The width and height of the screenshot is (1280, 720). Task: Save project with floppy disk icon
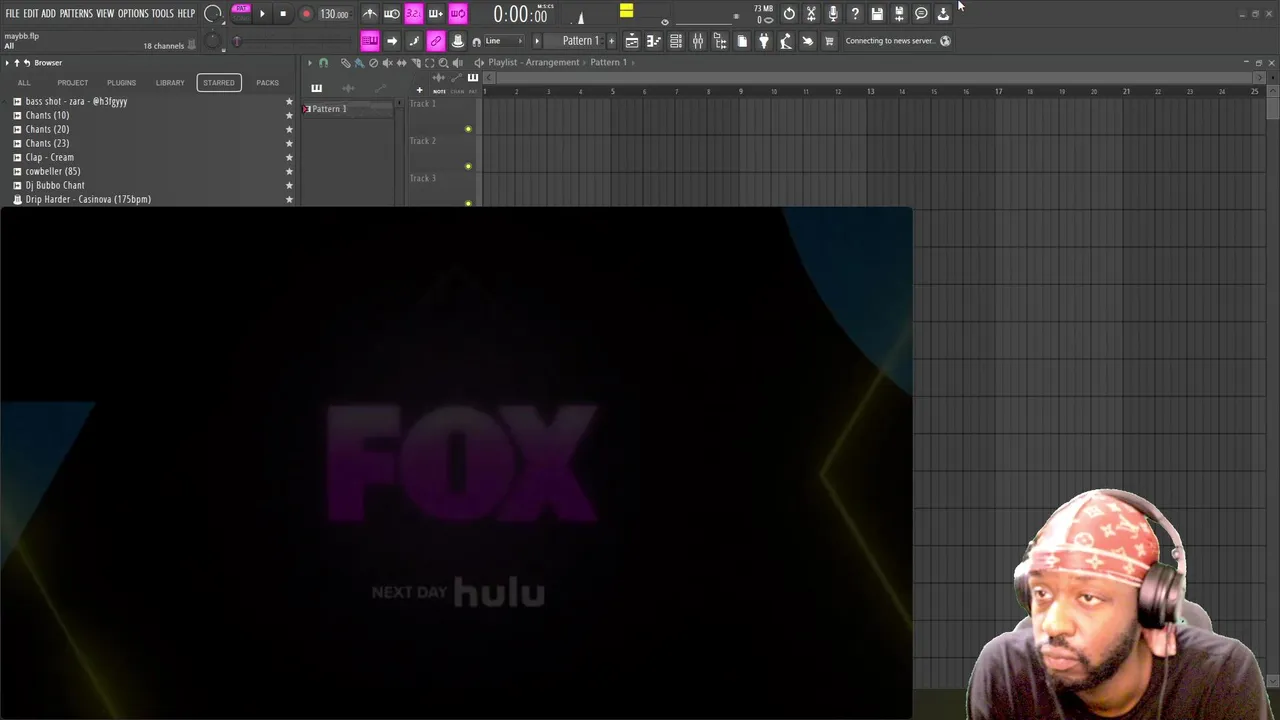pos(877,13)
